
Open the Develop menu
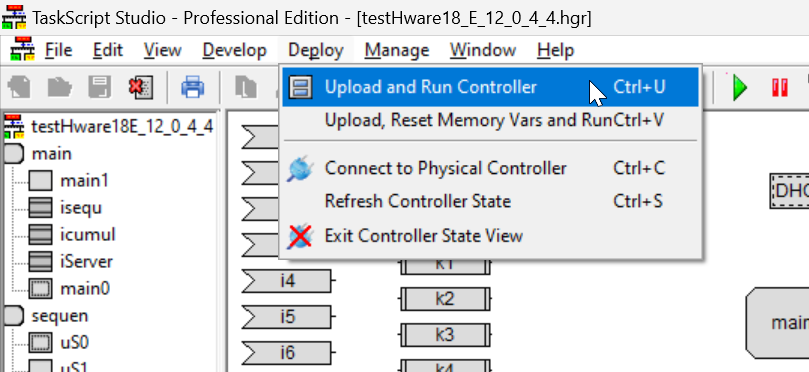(234, 50)
